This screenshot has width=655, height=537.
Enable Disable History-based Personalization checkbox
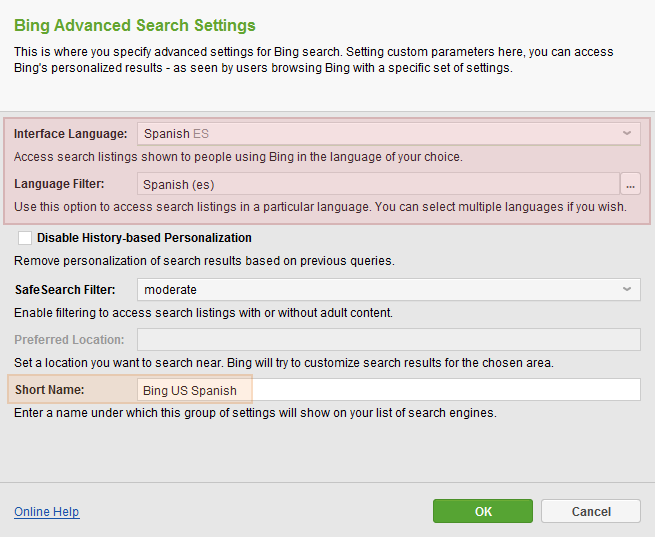25,238
